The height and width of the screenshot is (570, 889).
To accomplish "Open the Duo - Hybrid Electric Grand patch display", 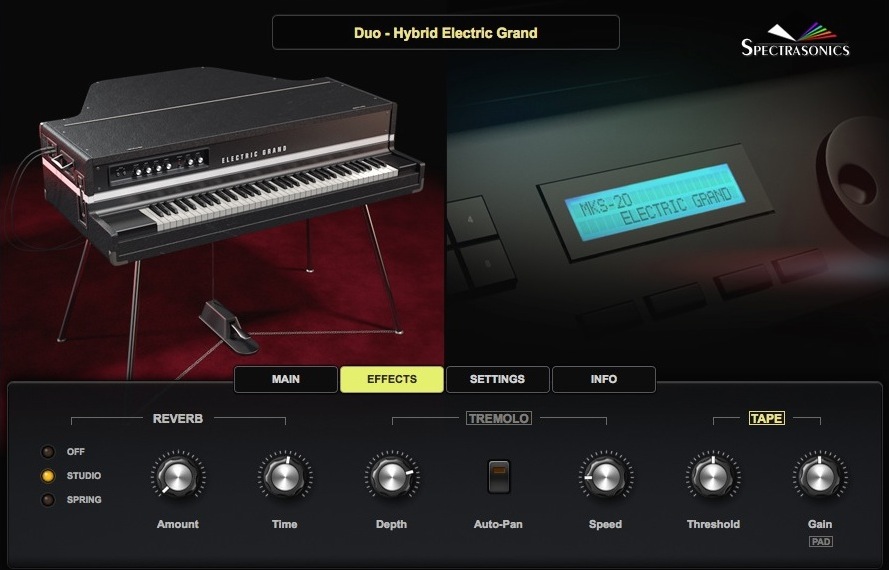I will 446,32.
